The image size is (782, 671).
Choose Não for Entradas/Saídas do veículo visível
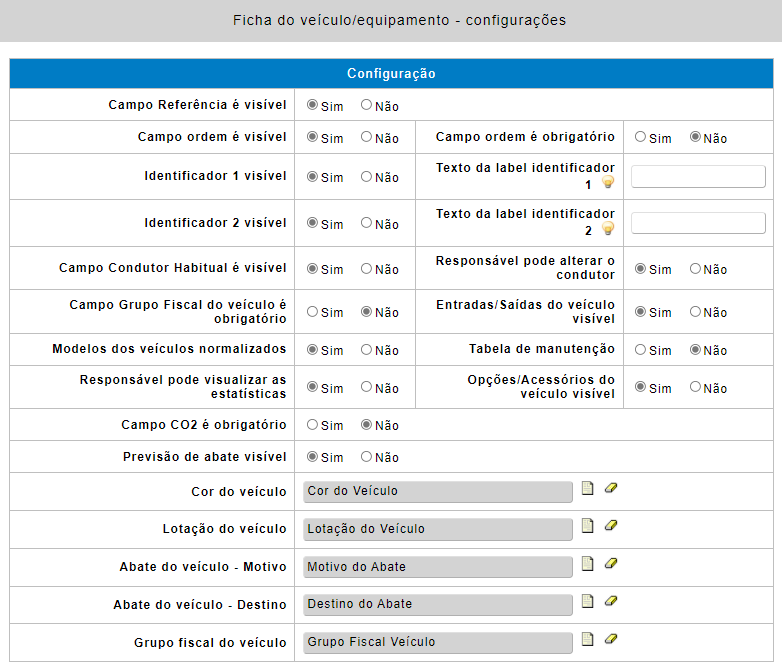point(696,312)
